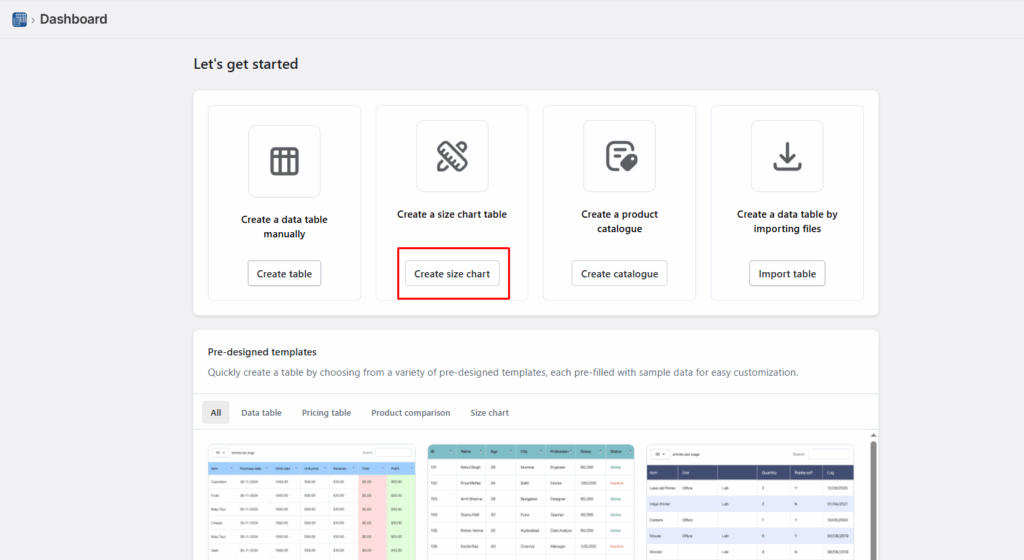Switch to the Size chart tab

[x=489, y=412]
